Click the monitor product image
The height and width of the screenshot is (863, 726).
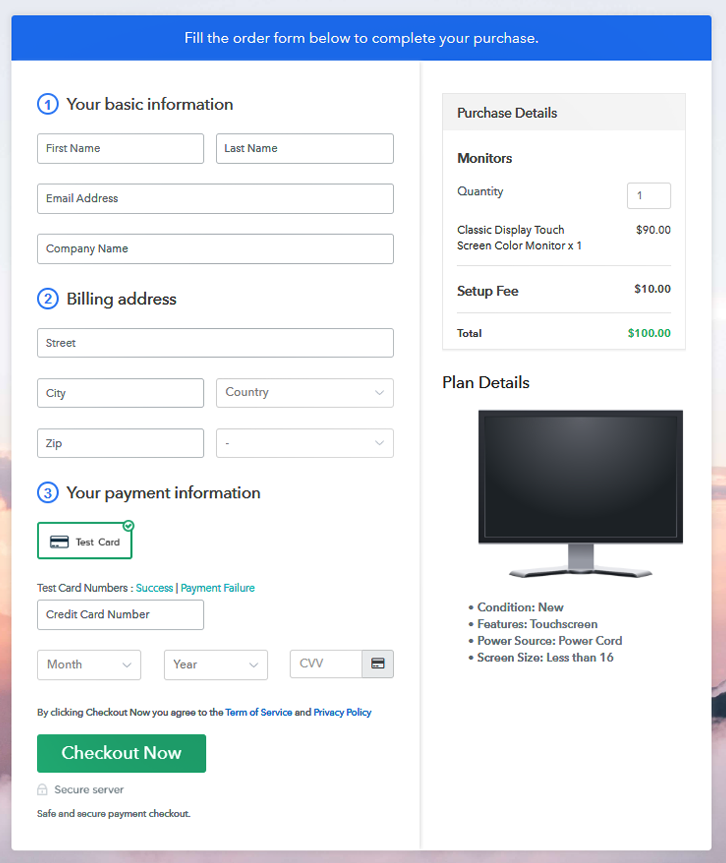pyautogui.click(x=580, y=492)
